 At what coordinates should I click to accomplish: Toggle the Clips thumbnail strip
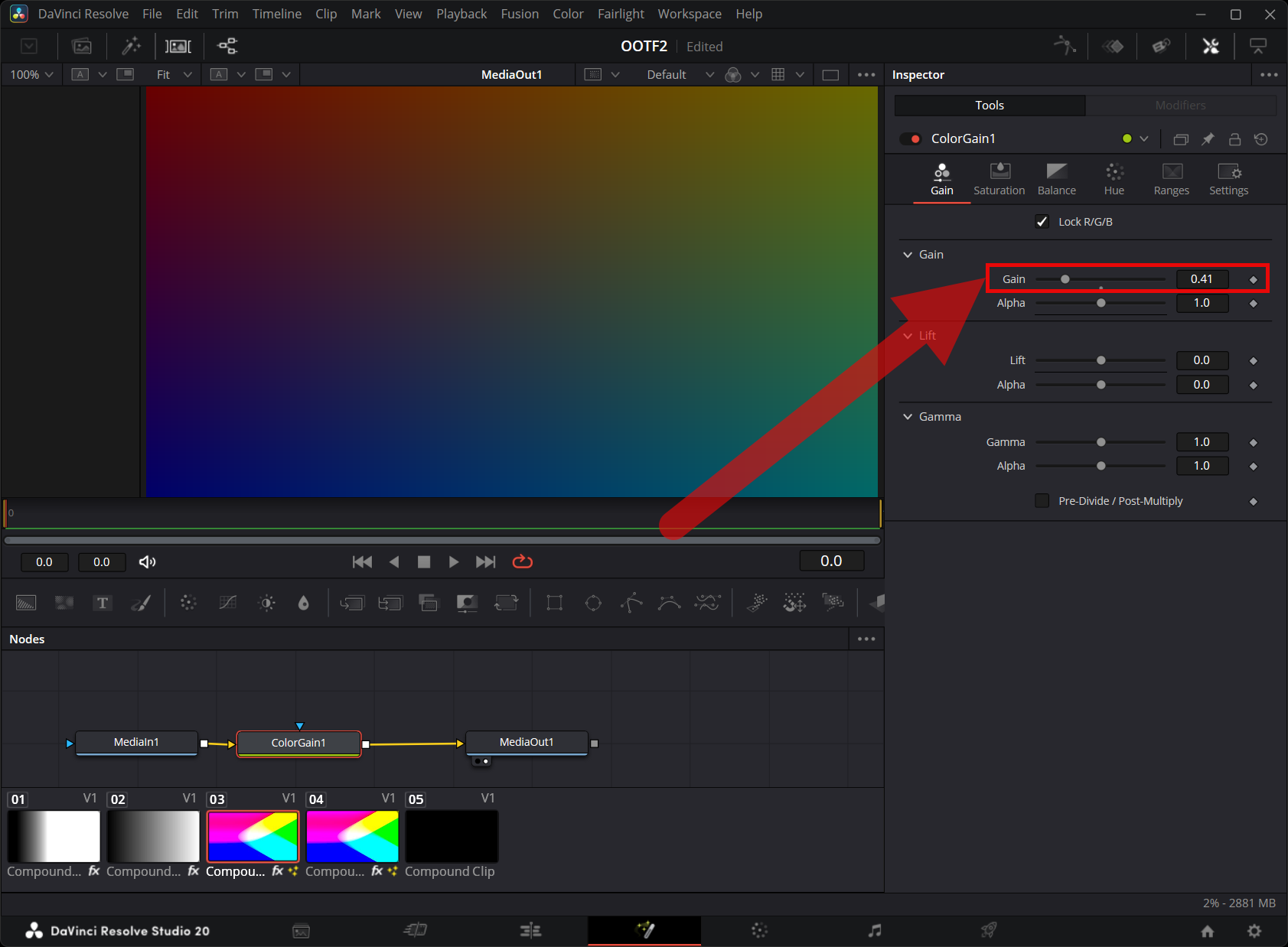click(x=178, y=46)
